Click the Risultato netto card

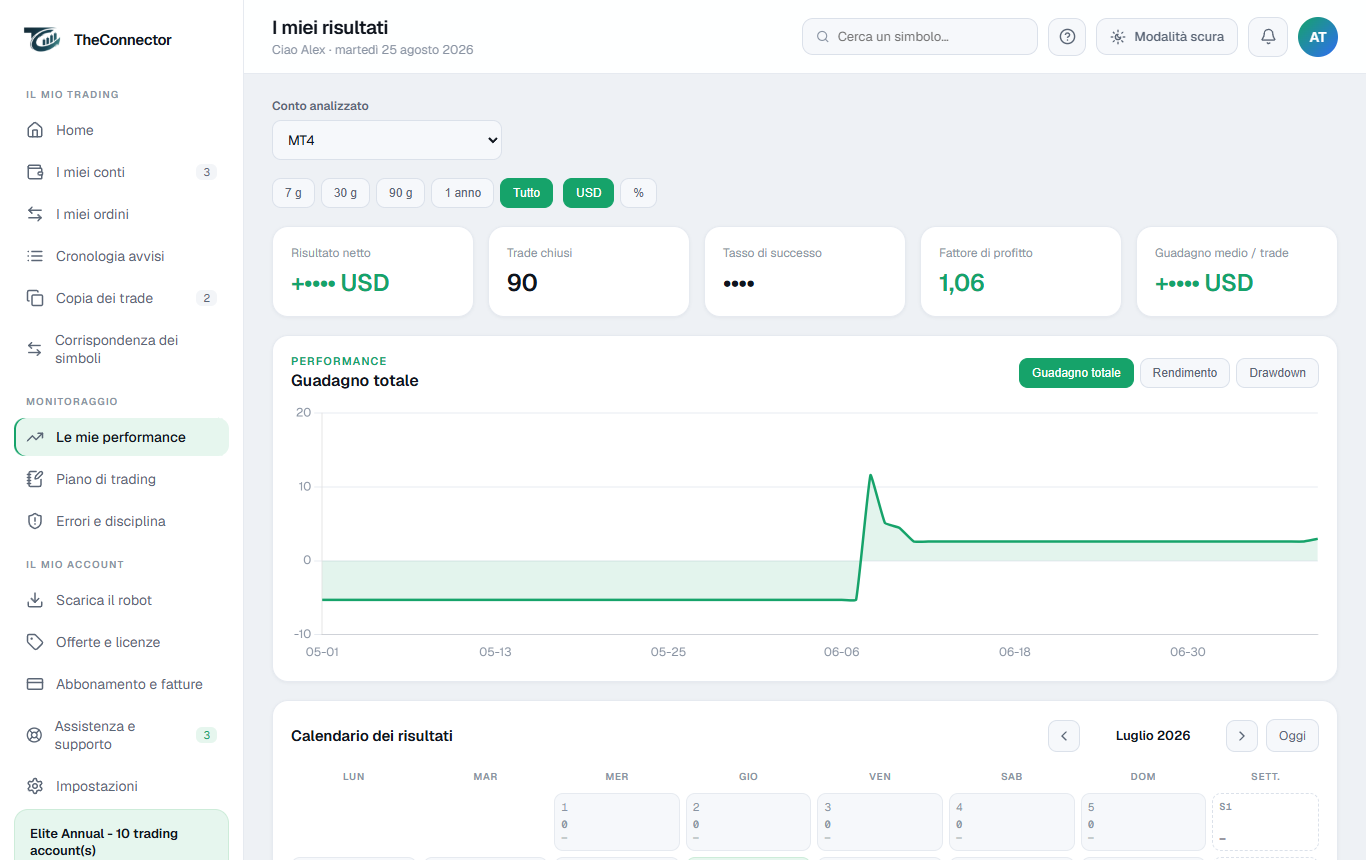[373, 272]
